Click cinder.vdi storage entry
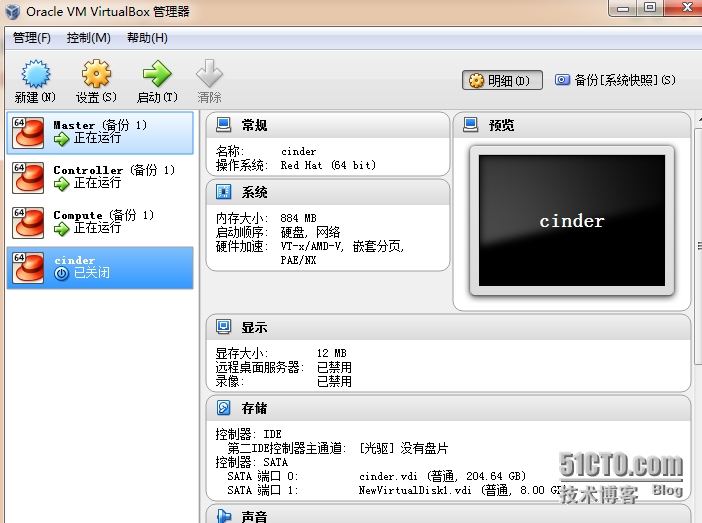702x523 pixels. tap(442, 476)
